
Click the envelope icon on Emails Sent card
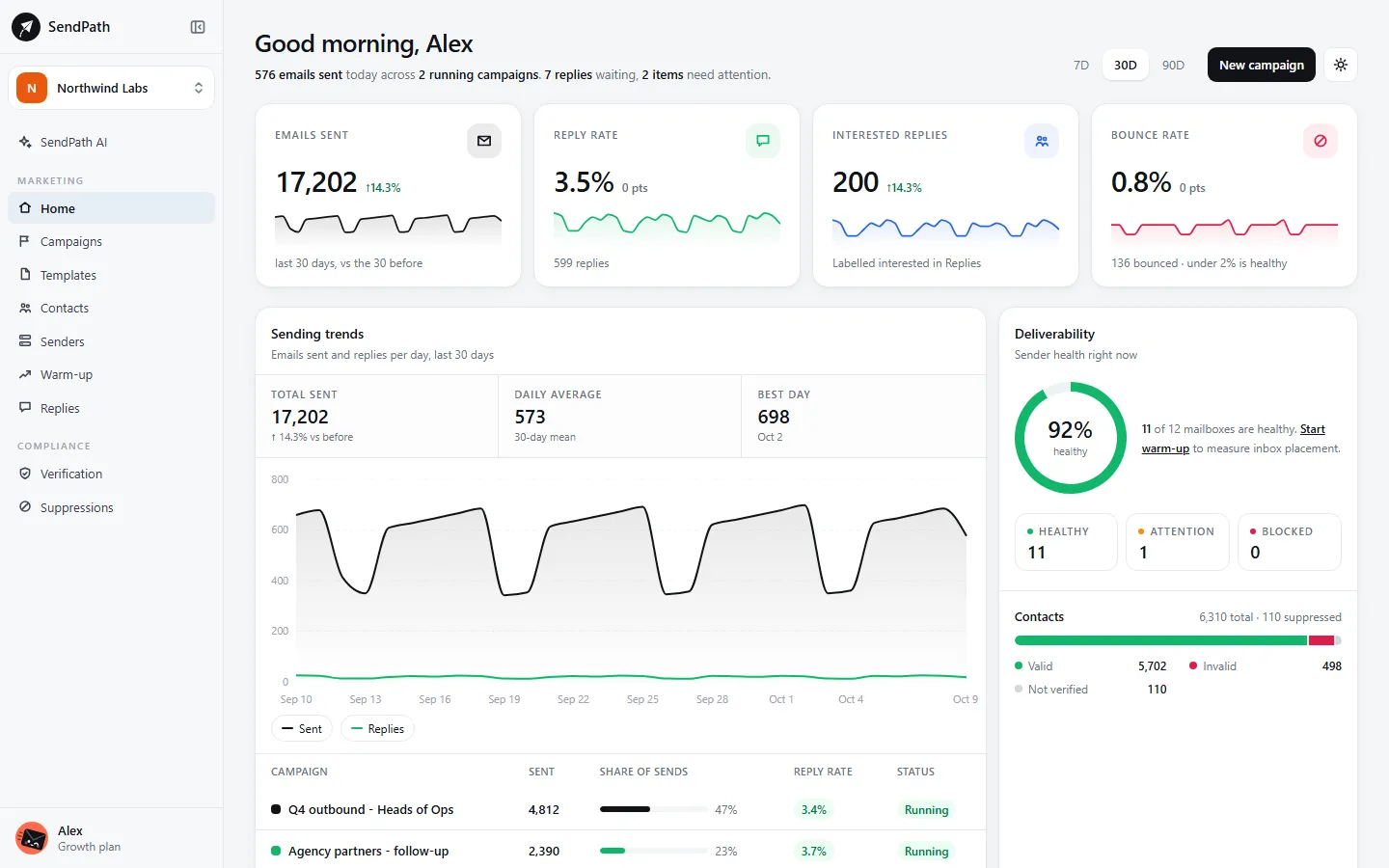tap(484, 141)
